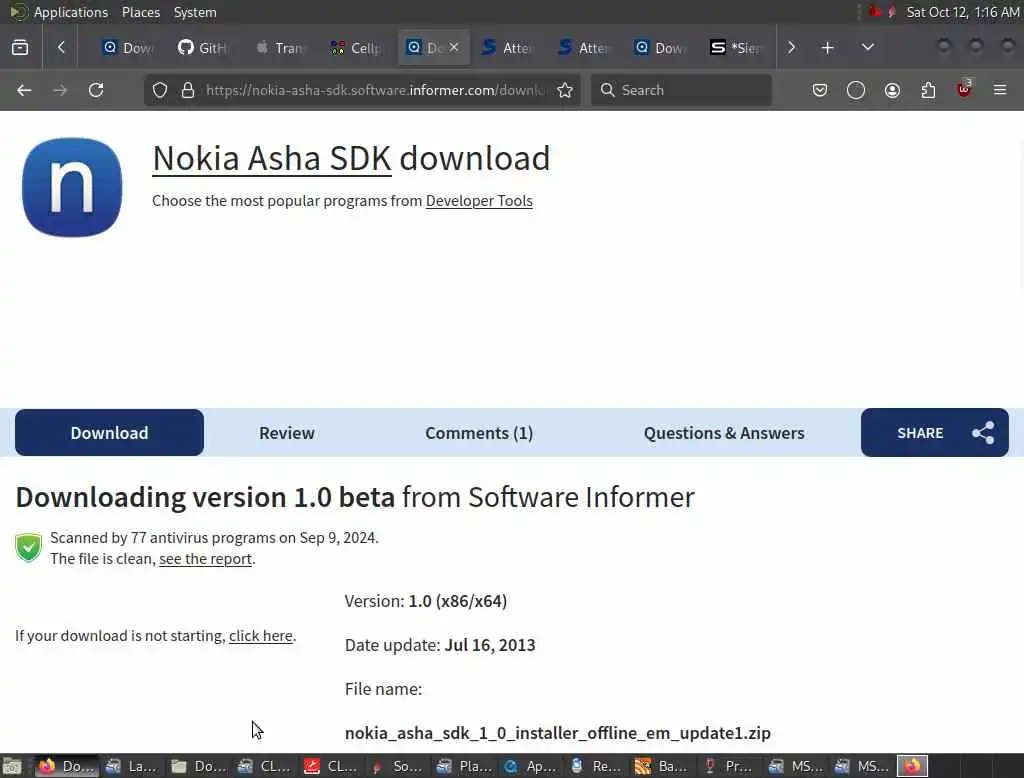1024x778 pixels.
Task: Go back one page
Action: pyautogui.click(x=24, y=90)
